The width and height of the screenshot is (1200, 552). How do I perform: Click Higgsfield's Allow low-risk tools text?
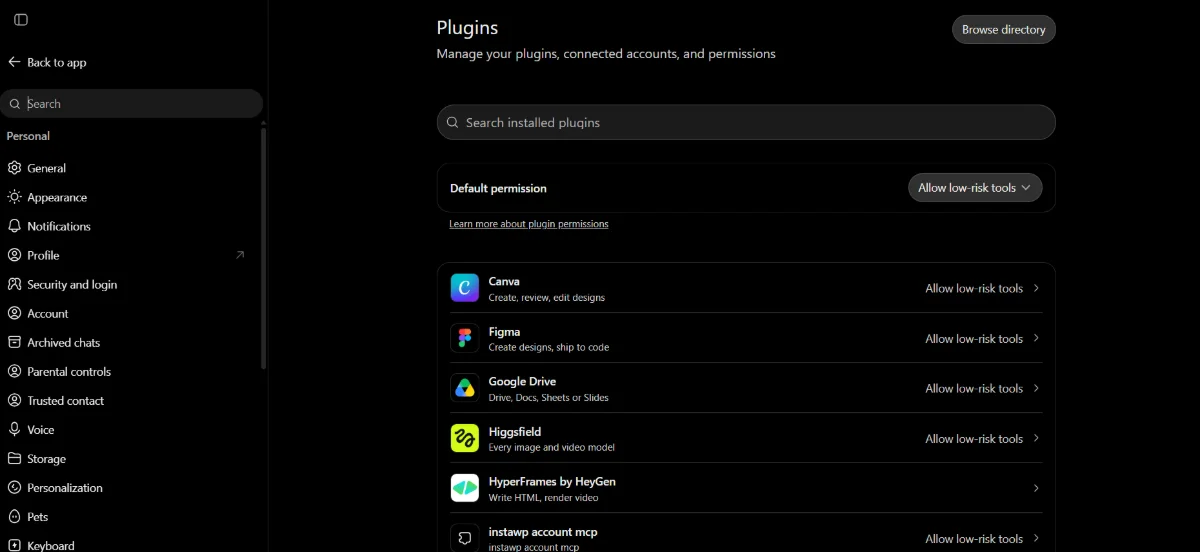pos(974,438)
